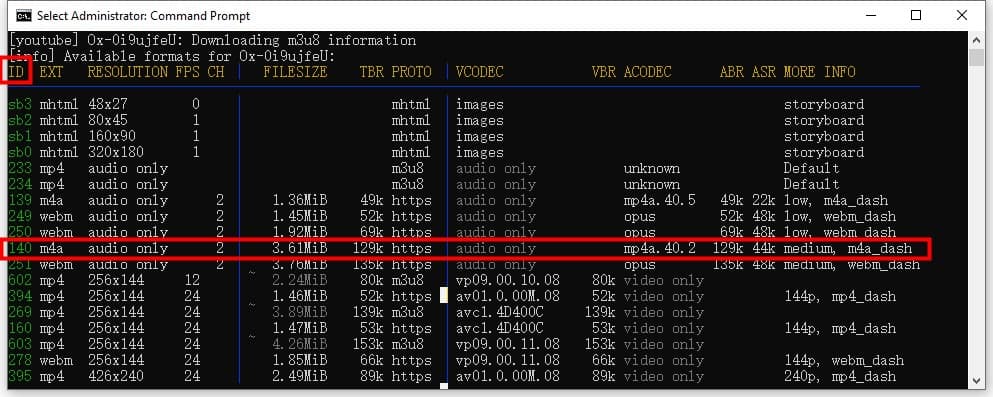
Task: Click format ID 139
Action: 20,200
